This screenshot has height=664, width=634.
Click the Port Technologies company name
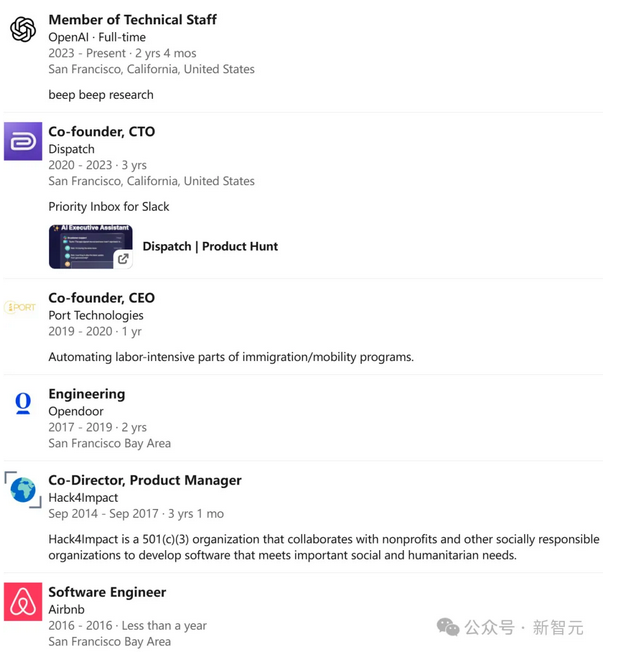tap(96, 315)
